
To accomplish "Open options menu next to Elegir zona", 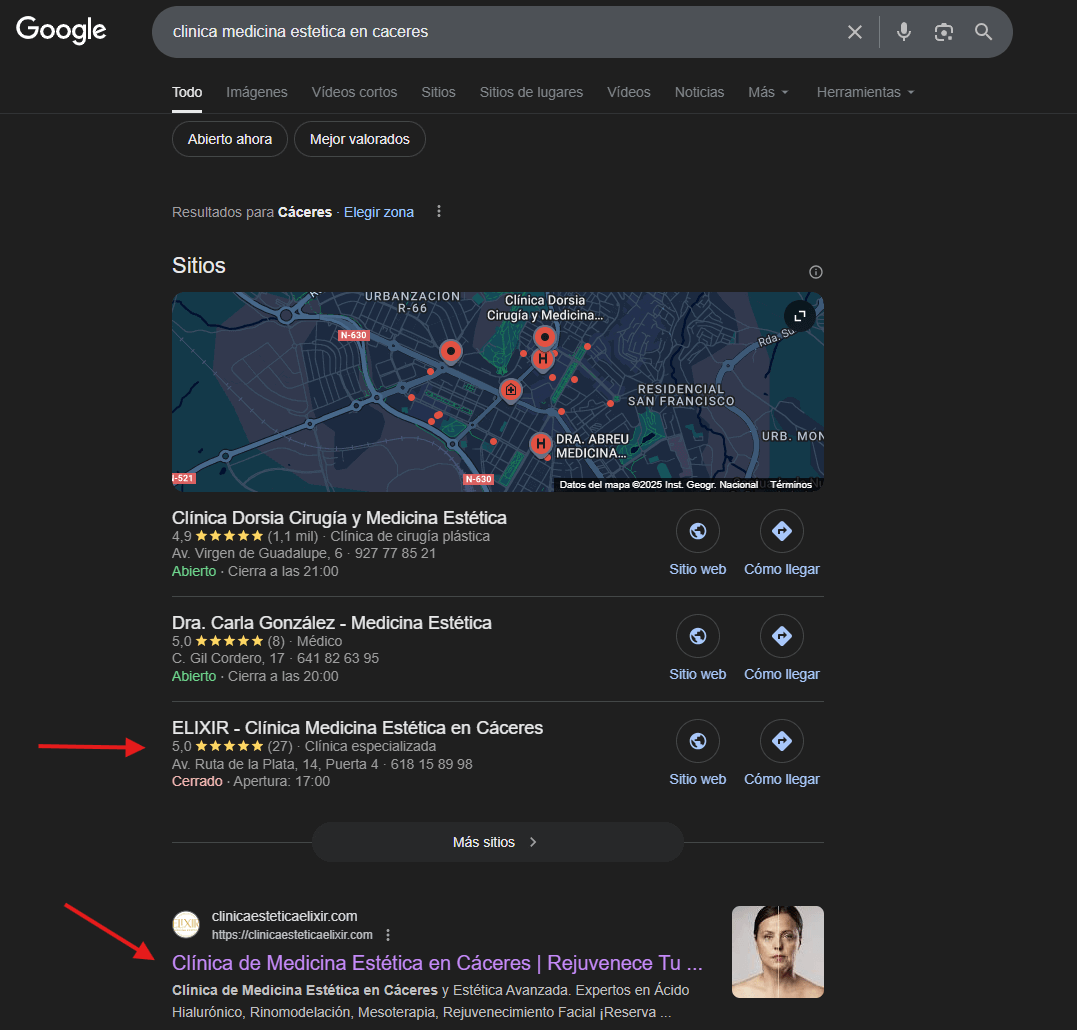I will [438, 212].
